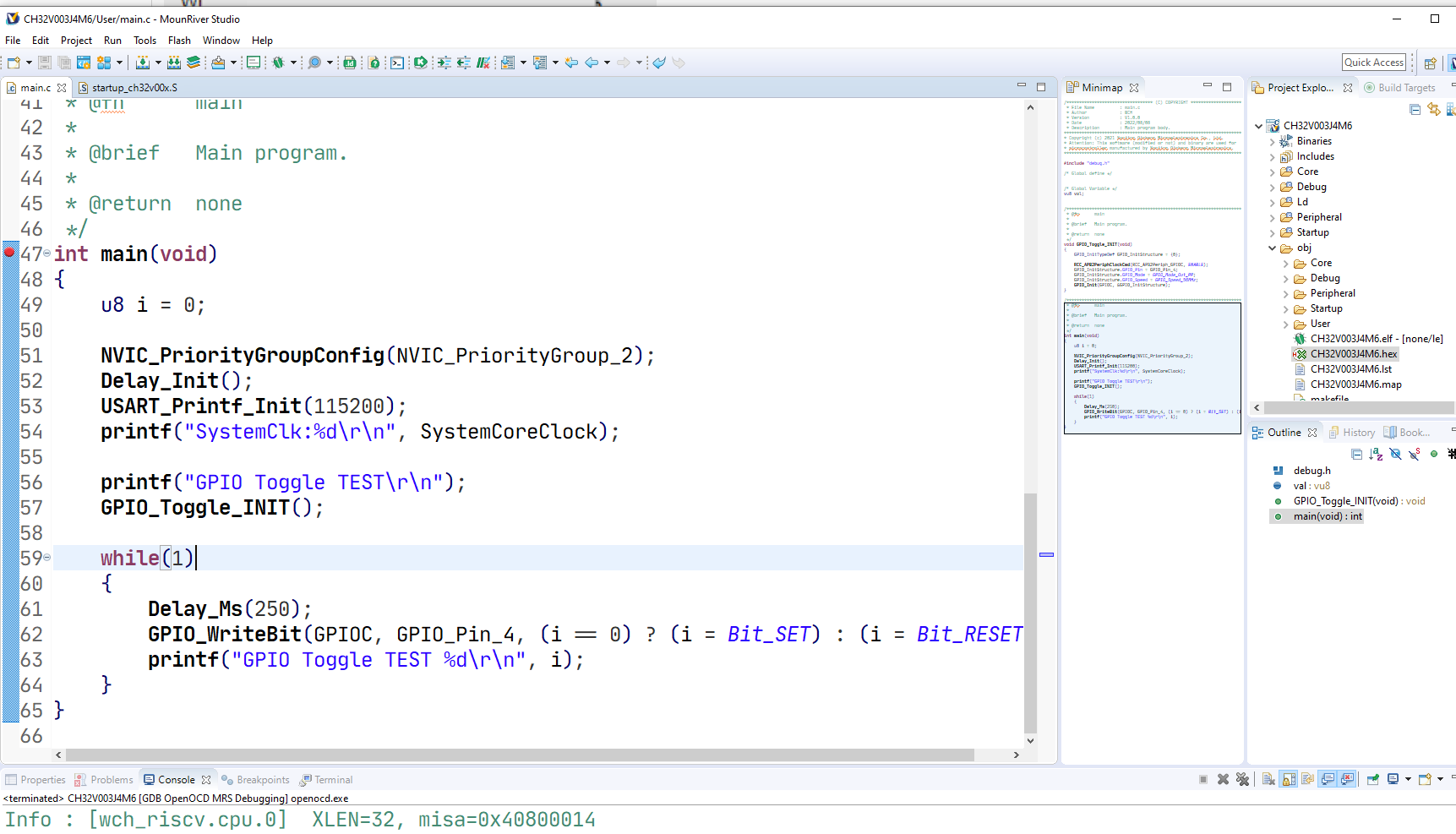The width and height of the screenshot is (1456, 834).
Task: Open the Flash menu
Action: tap(179, 41)
